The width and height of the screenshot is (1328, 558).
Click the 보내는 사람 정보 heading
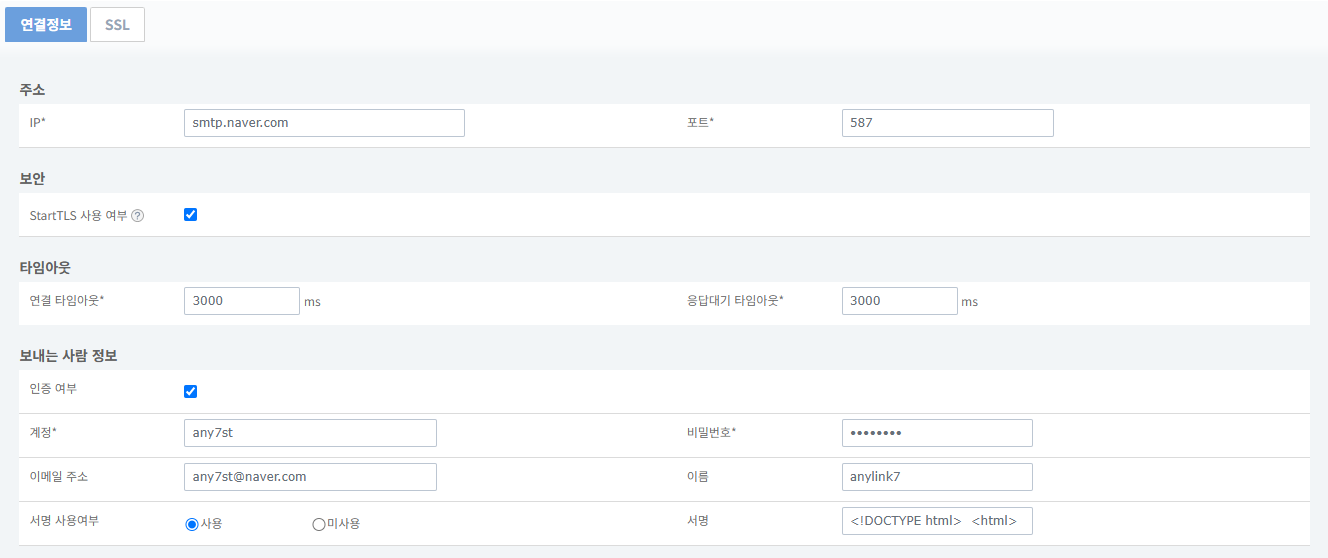click(x=69, y=356)
